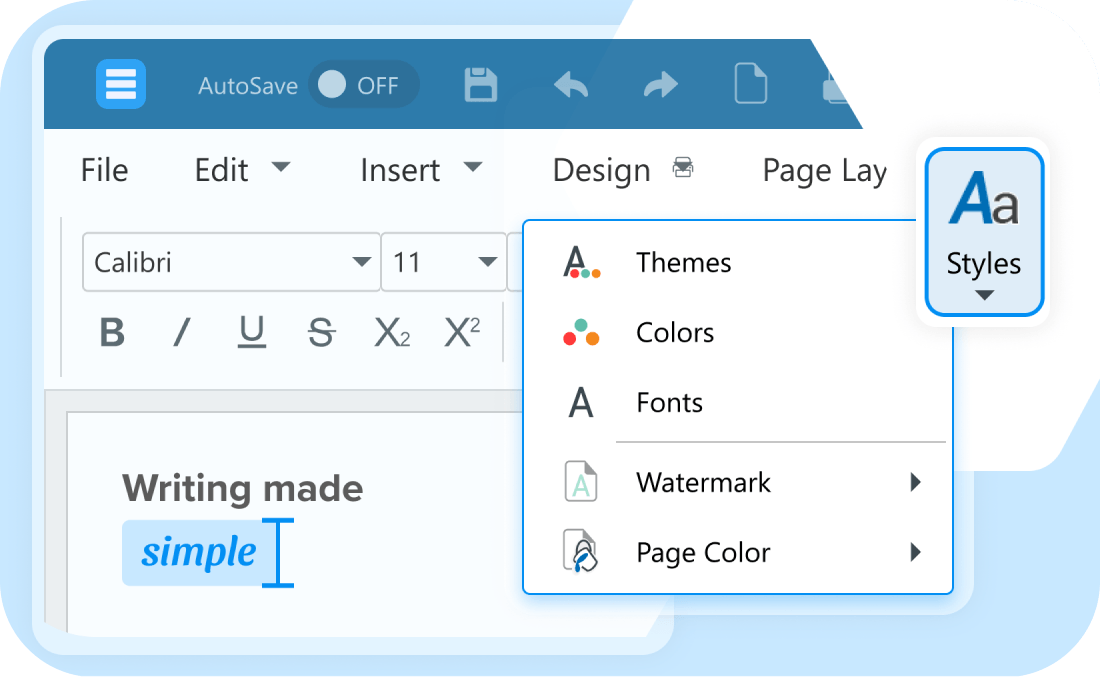
Task: Toggle Subscript formatting
Action: (x=392, y=333)
